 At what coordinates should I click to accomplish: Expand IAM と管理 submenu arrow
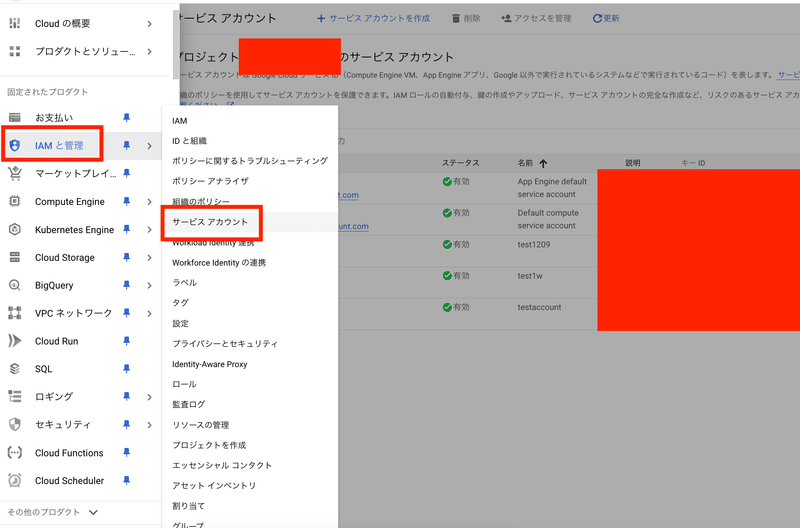[149, 146]
